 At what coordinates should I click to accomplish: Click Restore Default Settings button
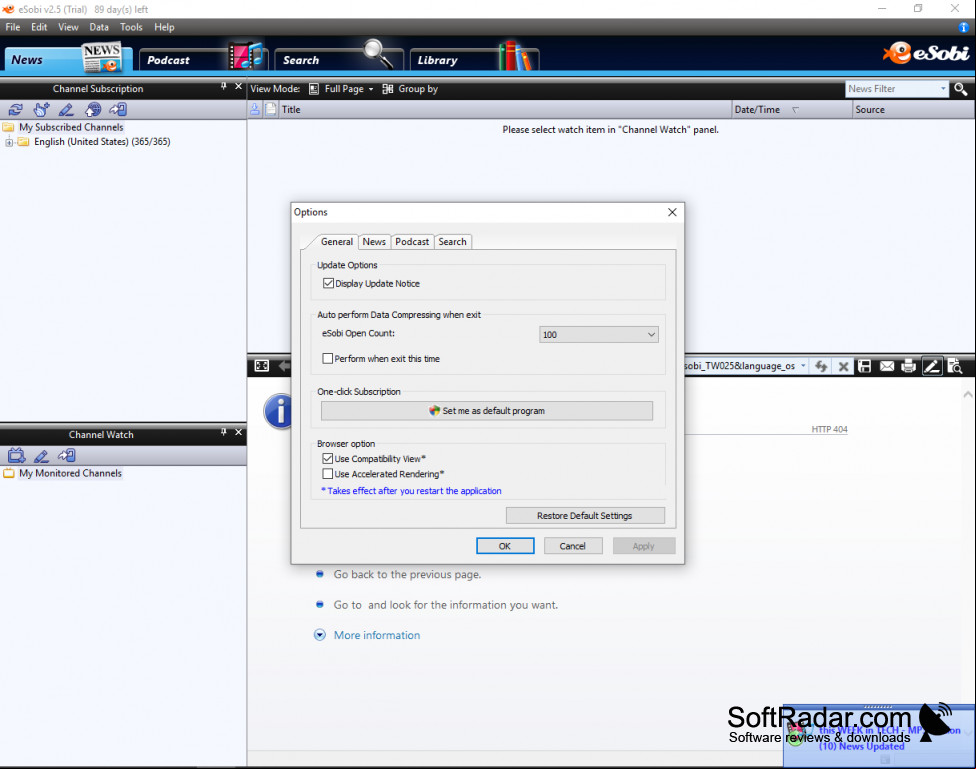point(584,516)
